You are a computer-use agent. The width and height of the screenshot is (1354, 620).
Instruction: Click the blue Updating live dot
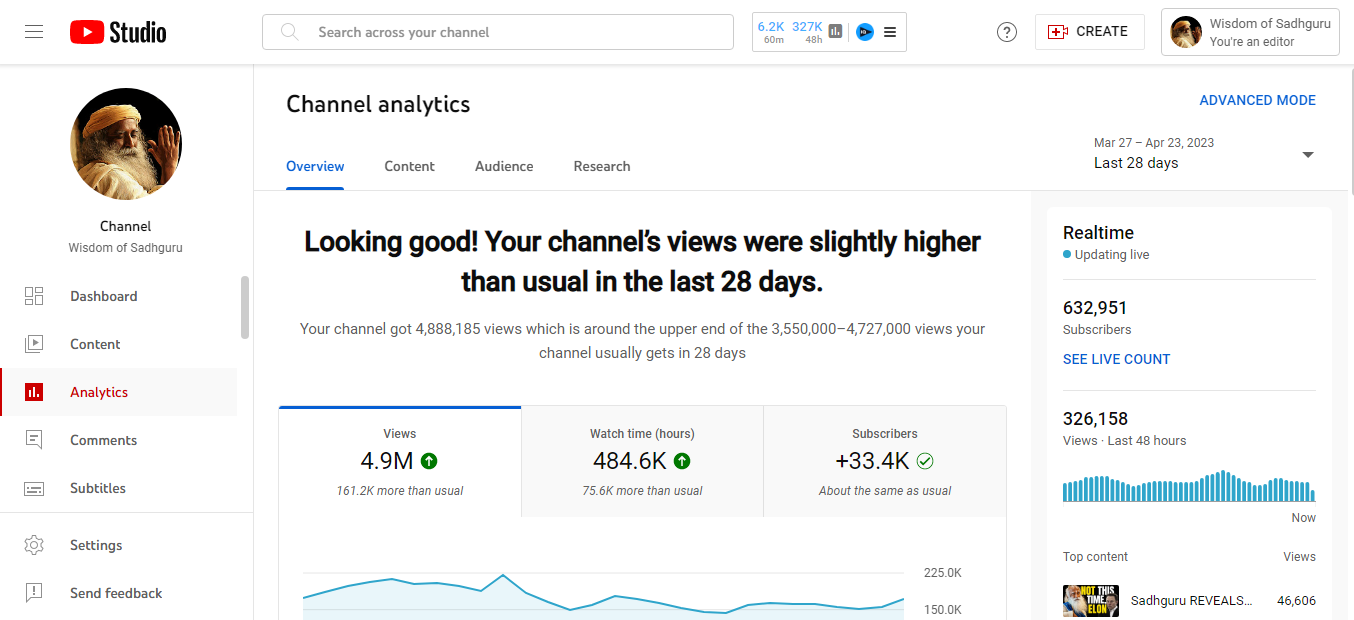[x=1067, y=255]
